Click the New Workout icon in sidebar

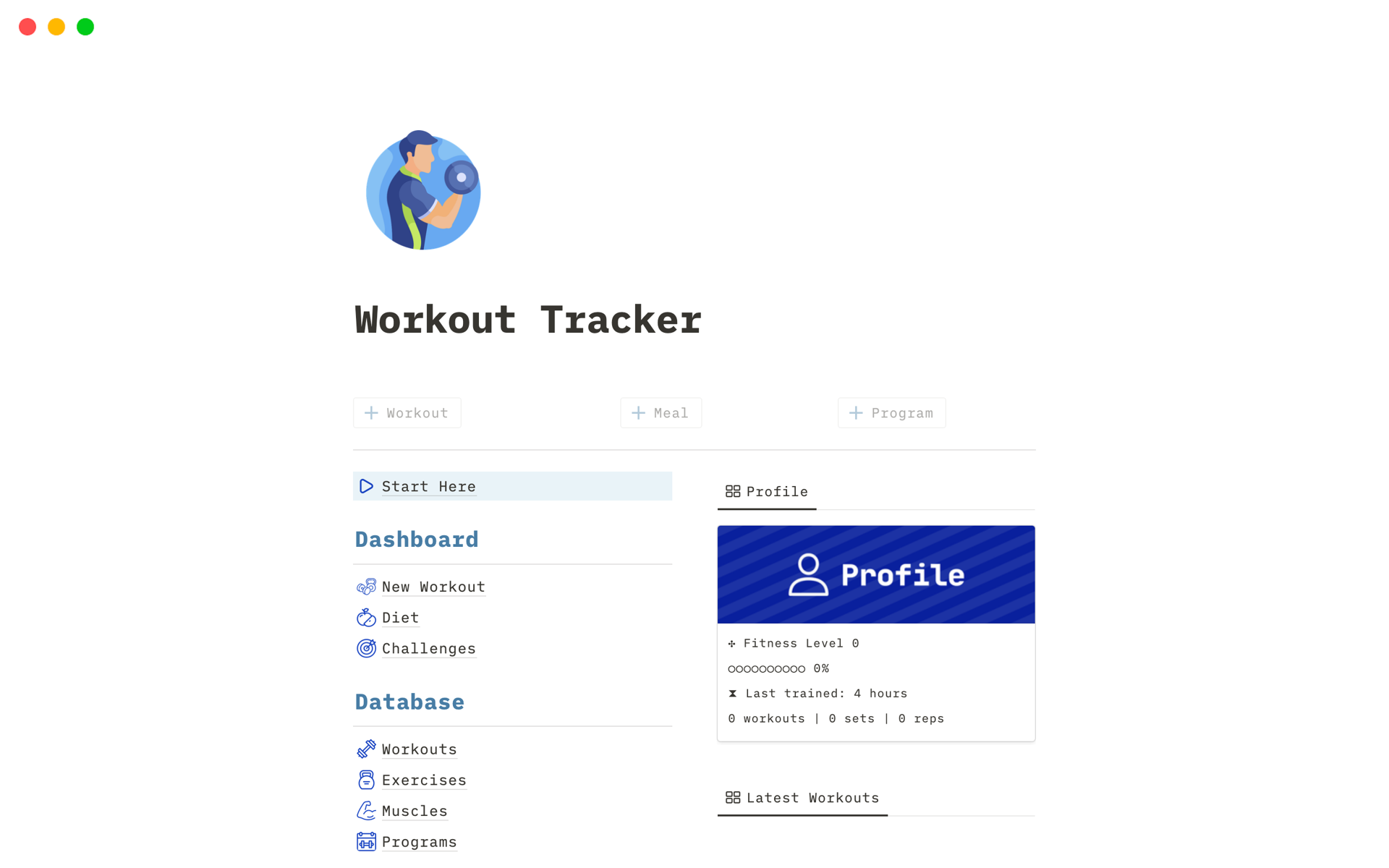(x=367, y=585)
